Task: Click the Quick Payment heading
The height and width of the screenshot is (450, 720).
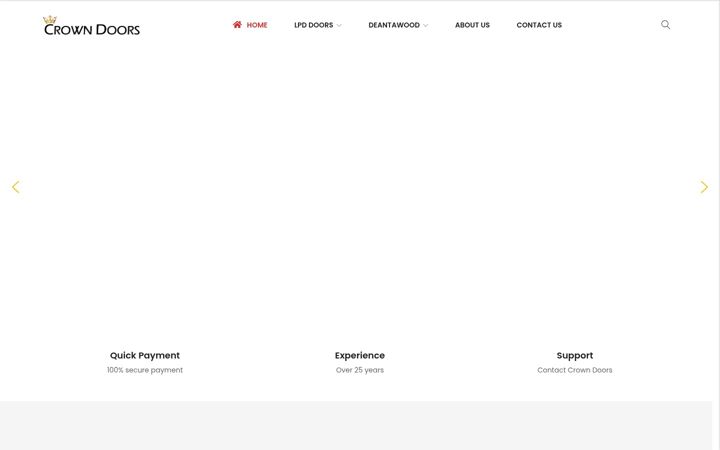Action: [x=145, y=355]
